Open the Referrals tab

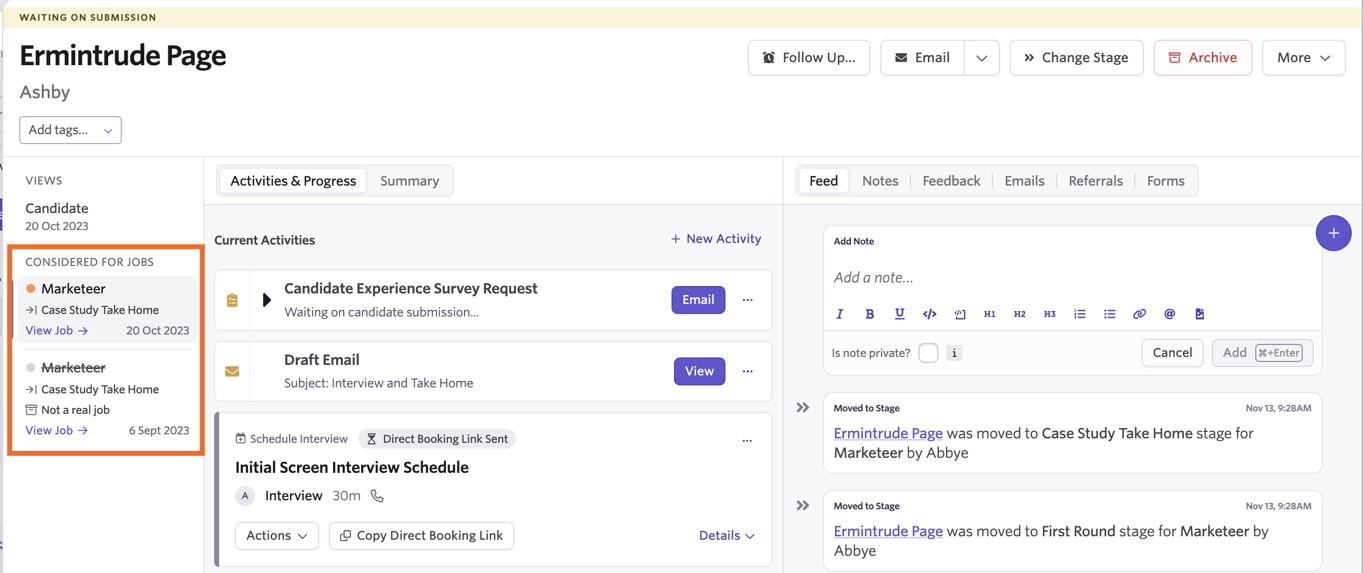point(1095,181)
